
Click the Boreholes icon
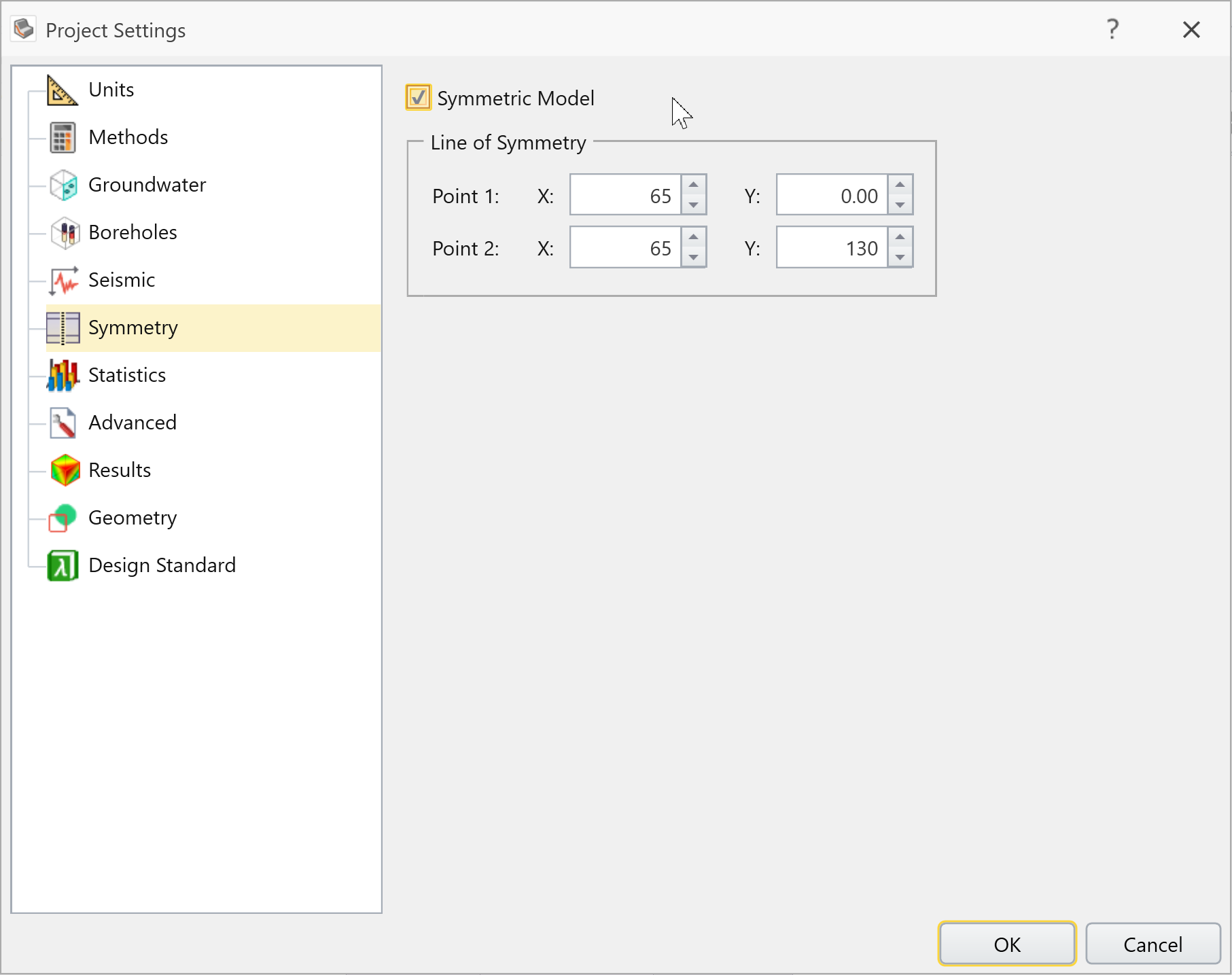point(65,232)
